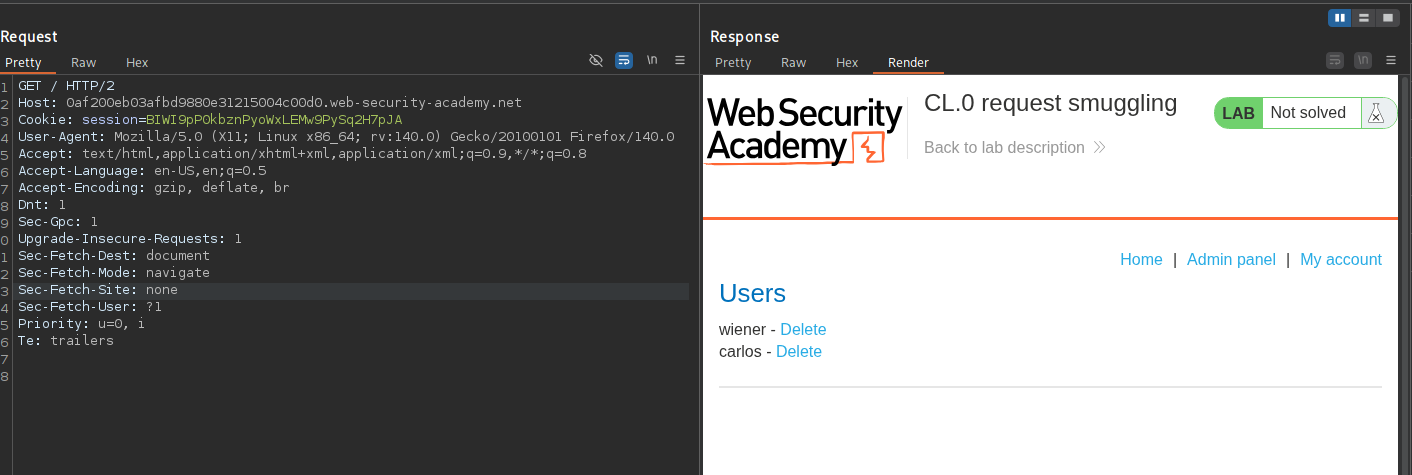Viewport: 1412px width, 475px height.
Task: Select top-bottom stacked layout icon
Action: (x=1364, y=18)
